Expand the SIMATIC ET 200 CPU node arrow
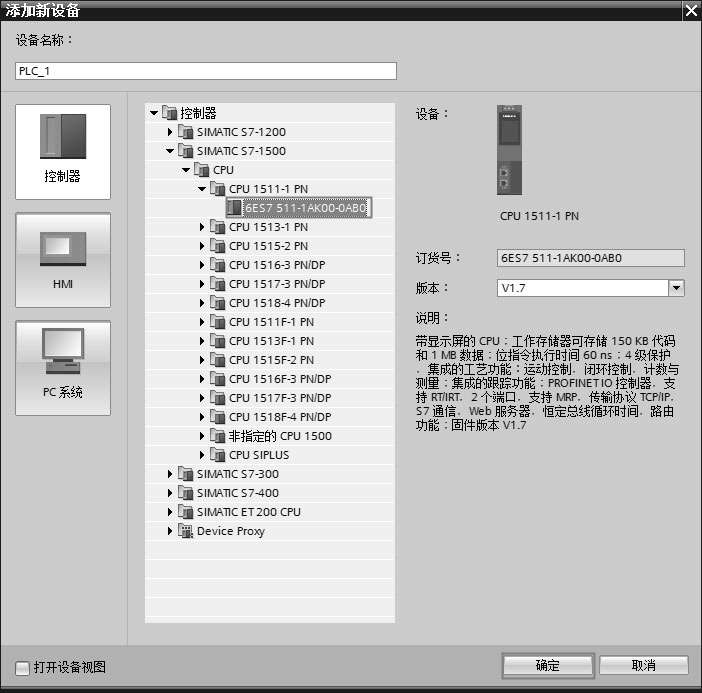The height and width of the screenshot is (693, 702). (x=170, y=512)
